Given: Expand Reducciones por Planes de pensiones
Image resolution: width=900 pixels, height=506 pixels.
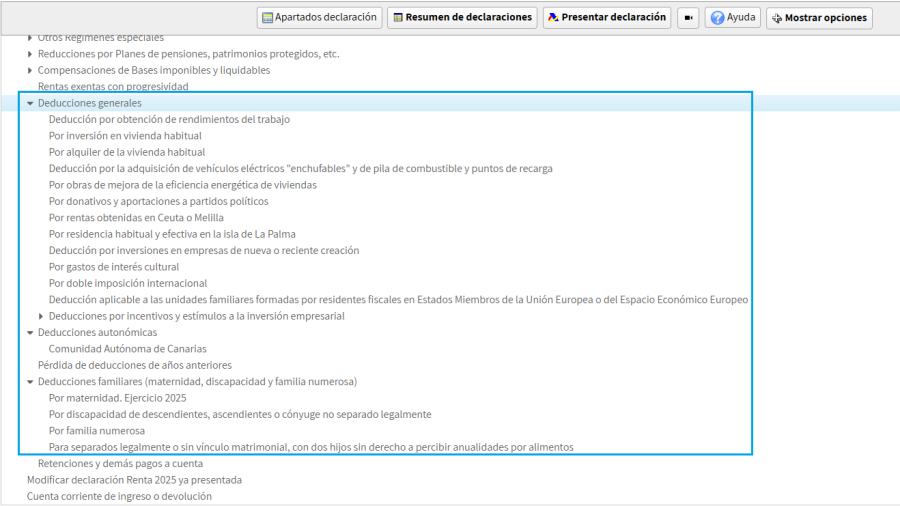Looking at the screenshot, I should pyautogui.click(x=30, y=54).
